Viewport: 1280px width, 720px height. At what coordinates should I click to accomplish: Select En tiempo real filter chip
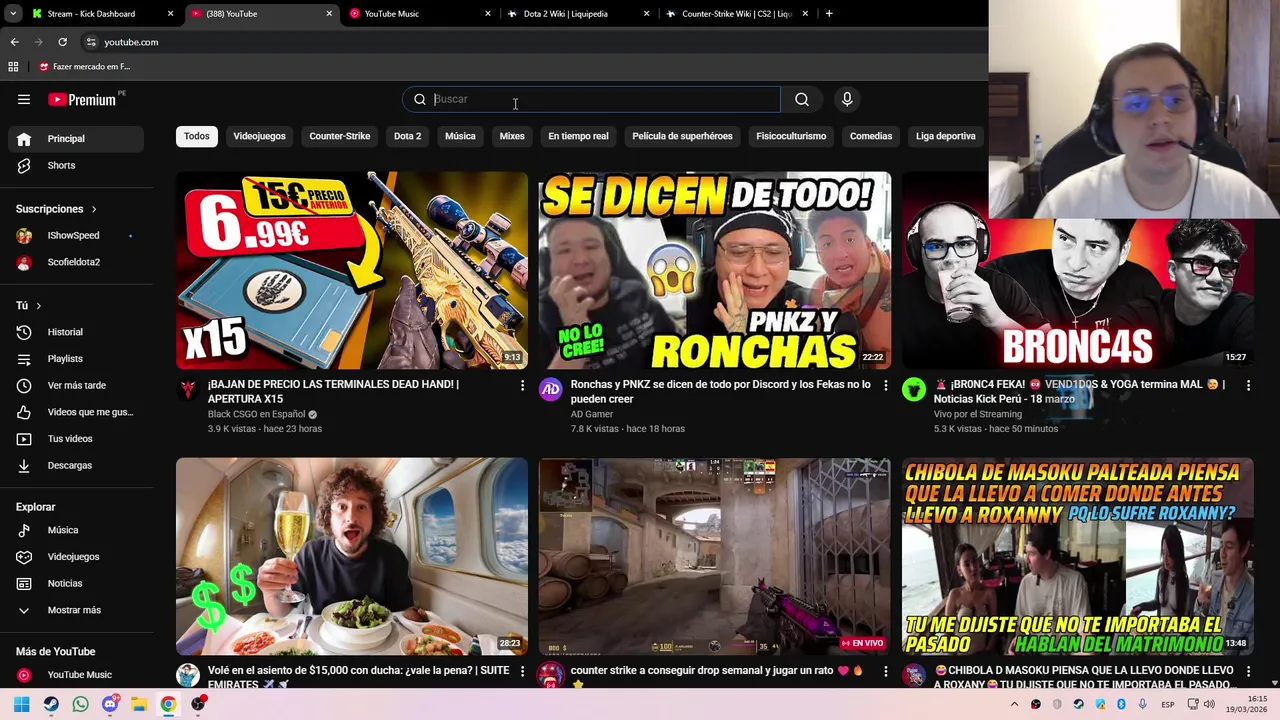[578, 136]
